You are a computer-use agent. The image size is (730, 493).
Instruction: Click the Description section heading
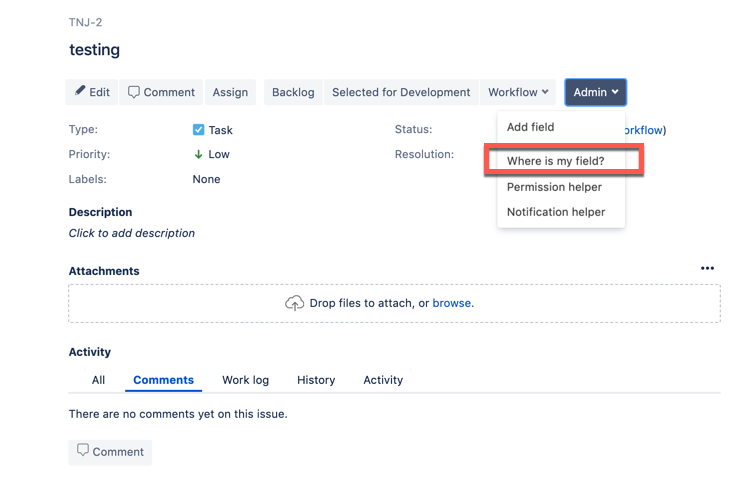pyautogui.click(x=101, y=212)
